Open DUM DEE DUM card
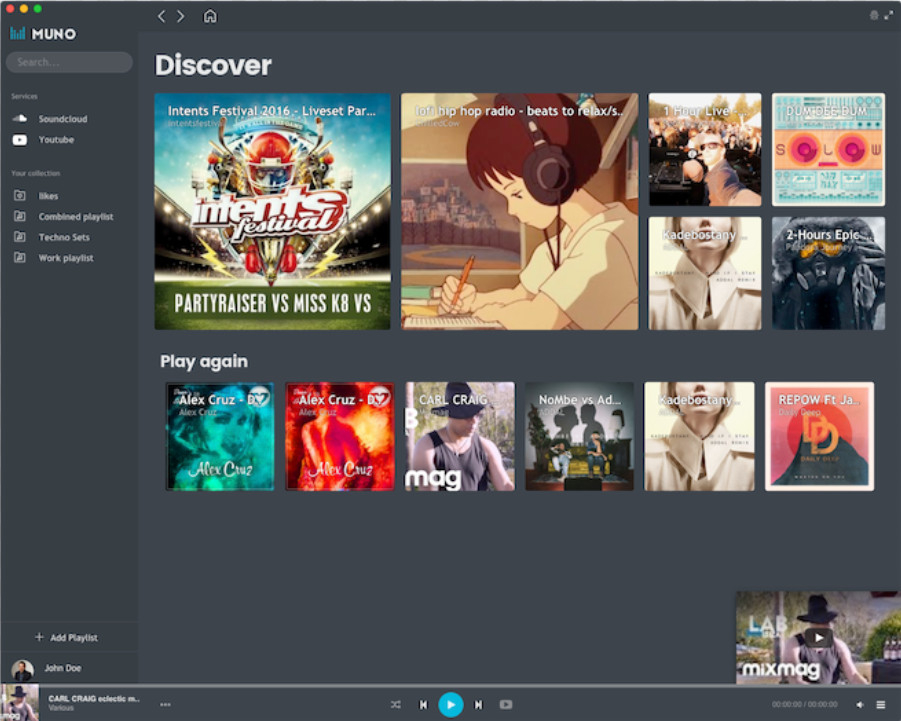 point(828,149)
